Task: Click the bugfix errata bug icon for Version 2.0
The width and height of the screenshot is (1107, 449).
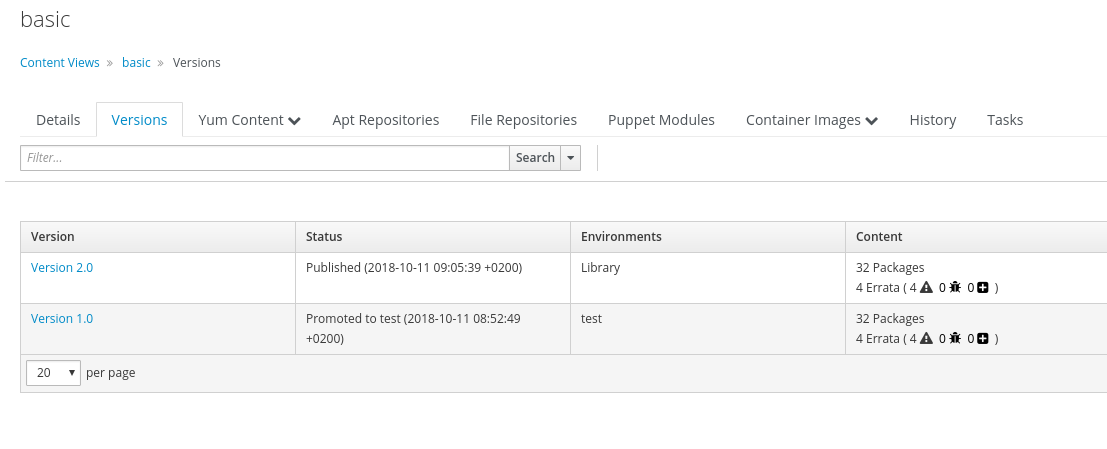Action: tap(955, 287)
